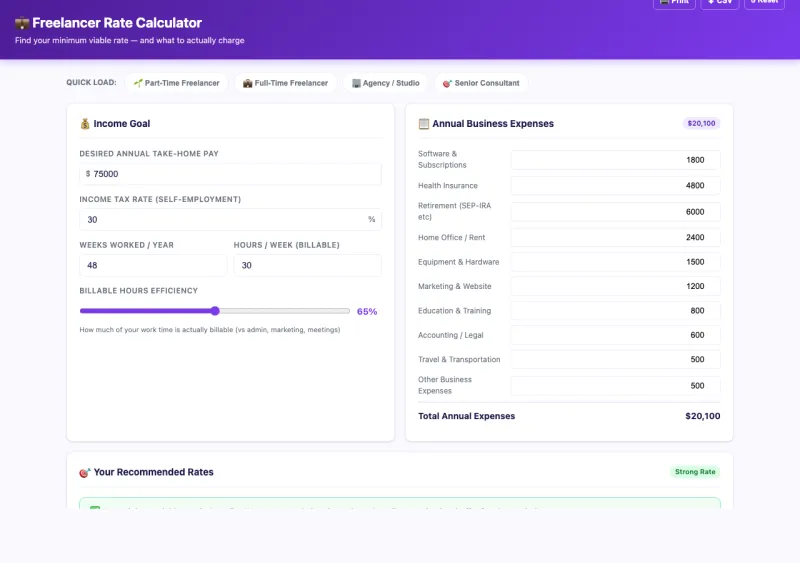Click the seedling icon on Part-Time Freelancer
Screen dimensions: 800x563
click(x=138, y=83)
